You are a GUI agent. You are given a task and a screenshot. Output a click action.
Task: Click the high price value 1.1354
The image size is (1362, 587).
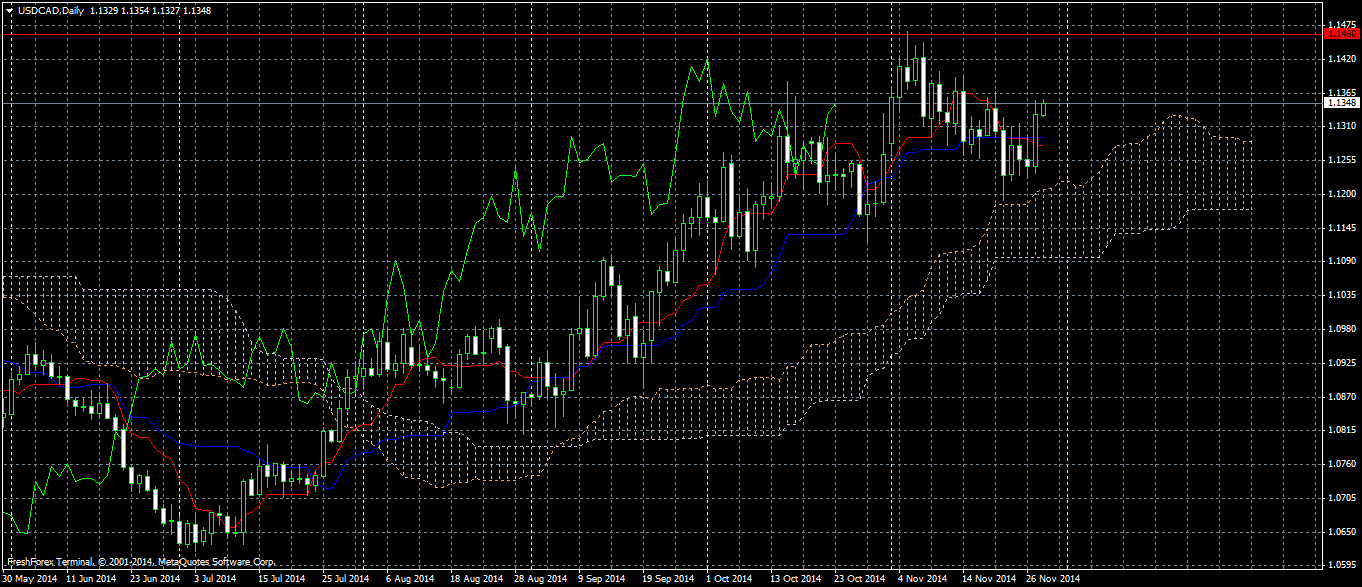pos(136,10)
